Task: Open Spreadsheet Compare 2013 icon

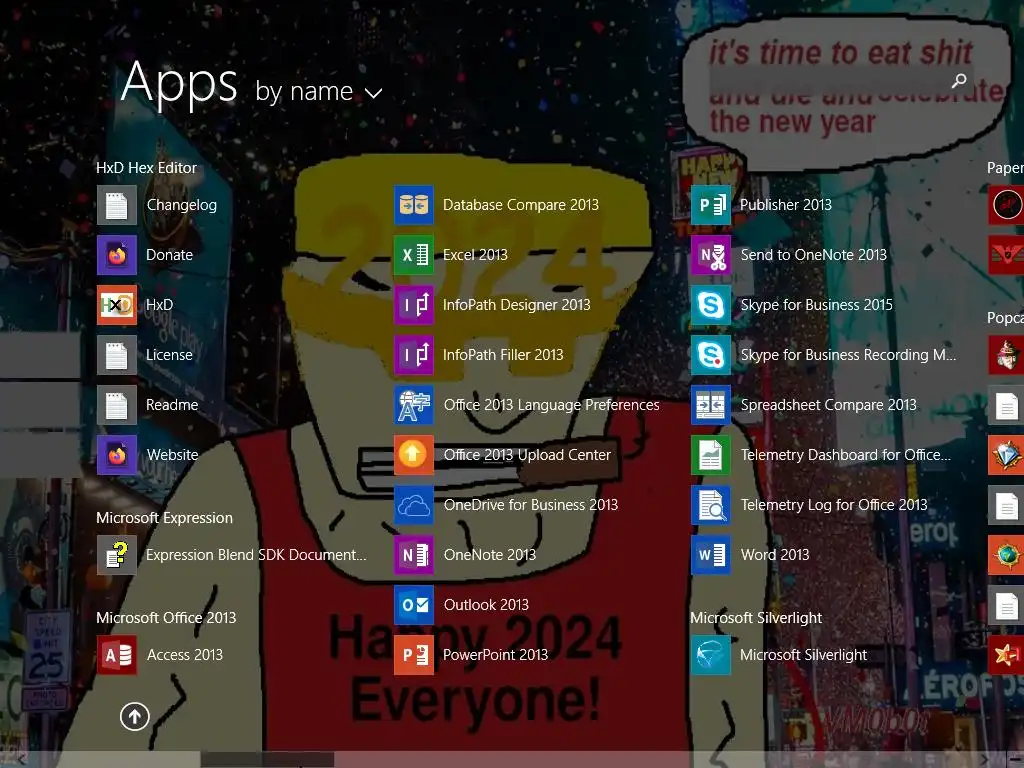Action: click(x=711, y=405)
